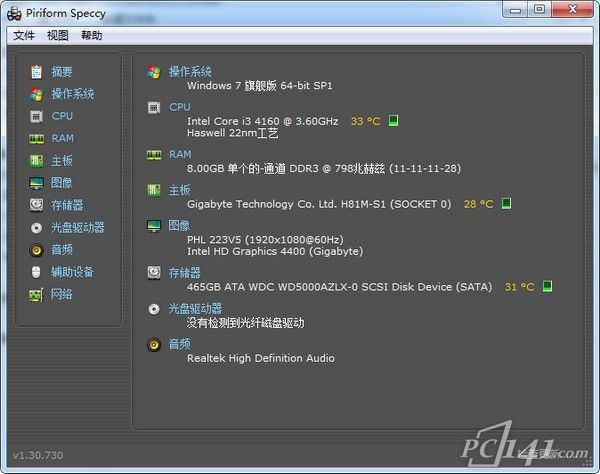This screenshot has height=474, width=600.
Task: Click the 光盘驱动器 disc icon in summary panel
Action: tap(154, 309)
